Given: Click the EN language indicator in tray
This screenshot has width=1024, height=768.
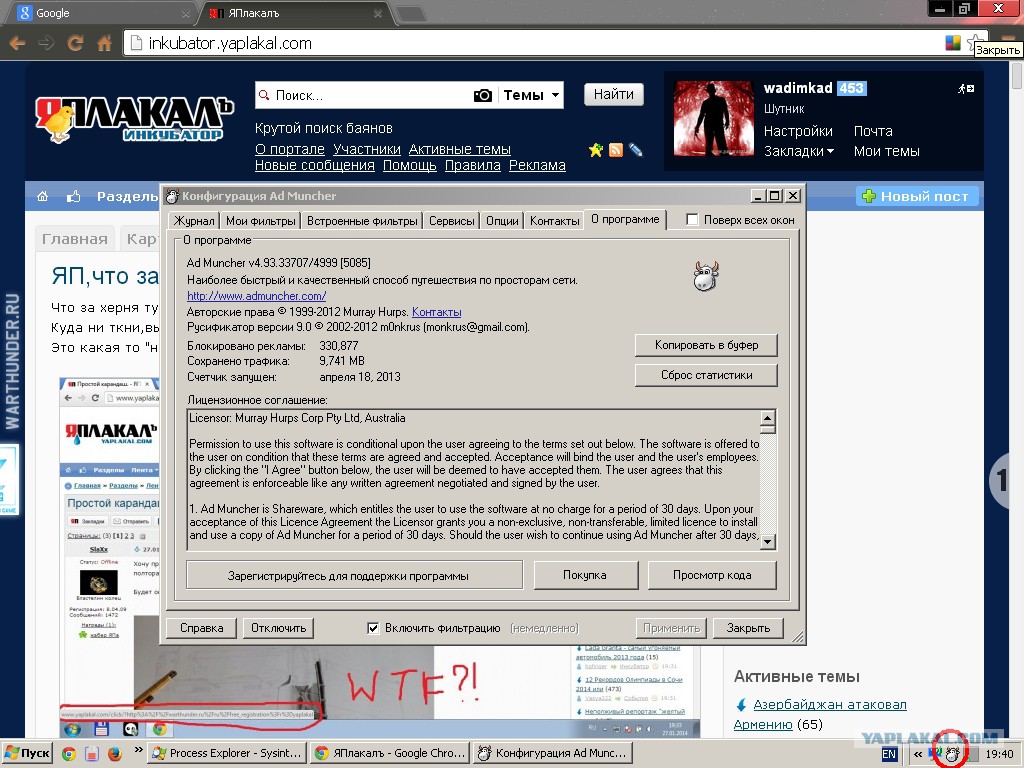Looking at the screenshot, I should click(889, 754).
